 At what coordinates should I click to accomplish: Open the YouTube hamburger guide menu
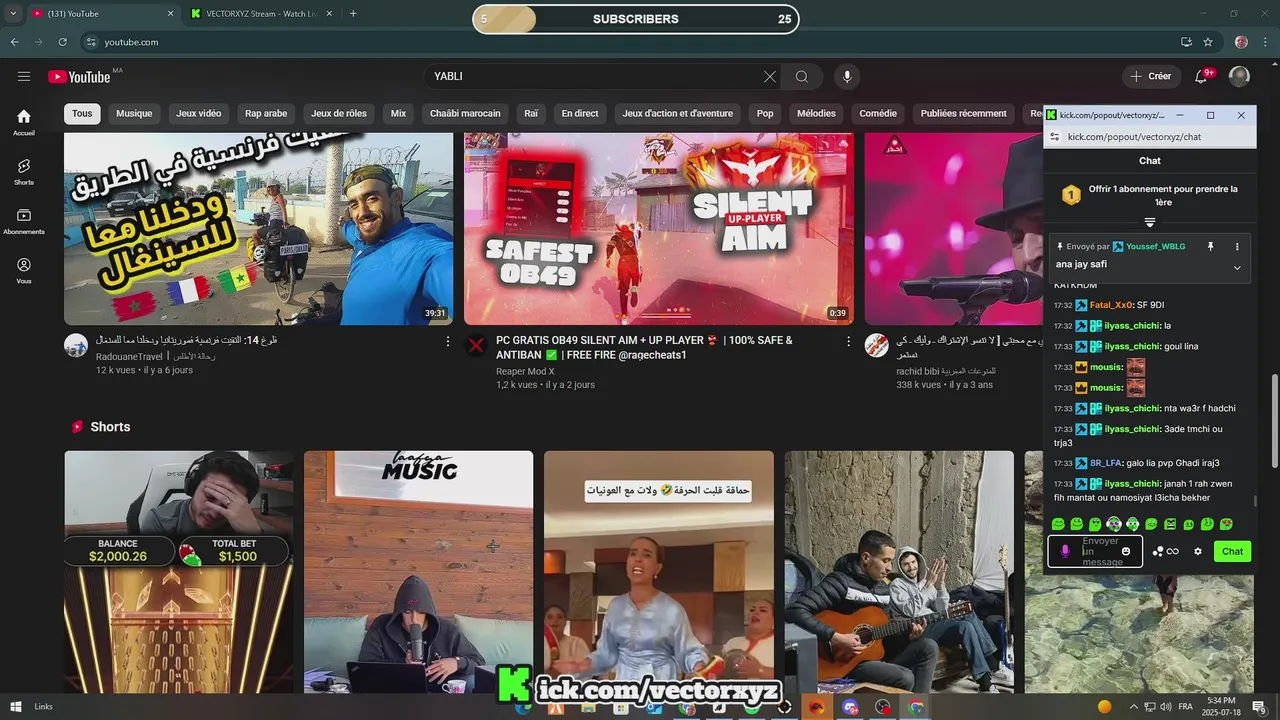point(24,77)
